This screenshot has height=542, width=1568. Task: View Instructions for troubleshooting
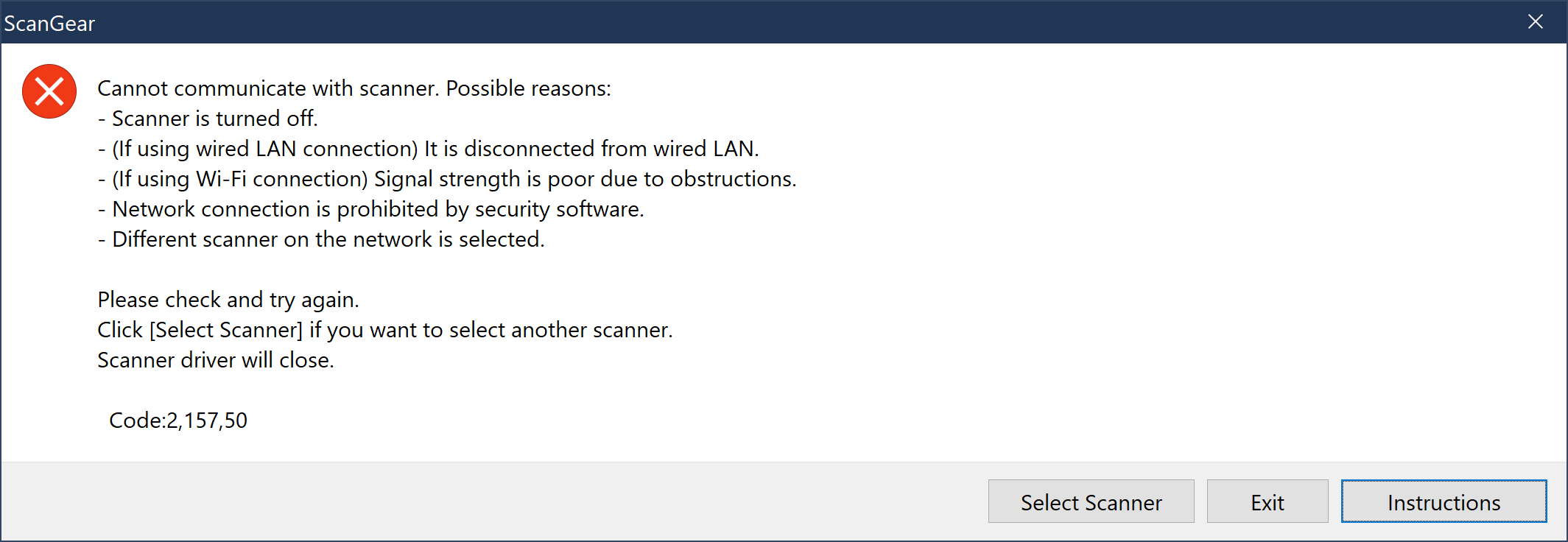tap(1443, 501)
